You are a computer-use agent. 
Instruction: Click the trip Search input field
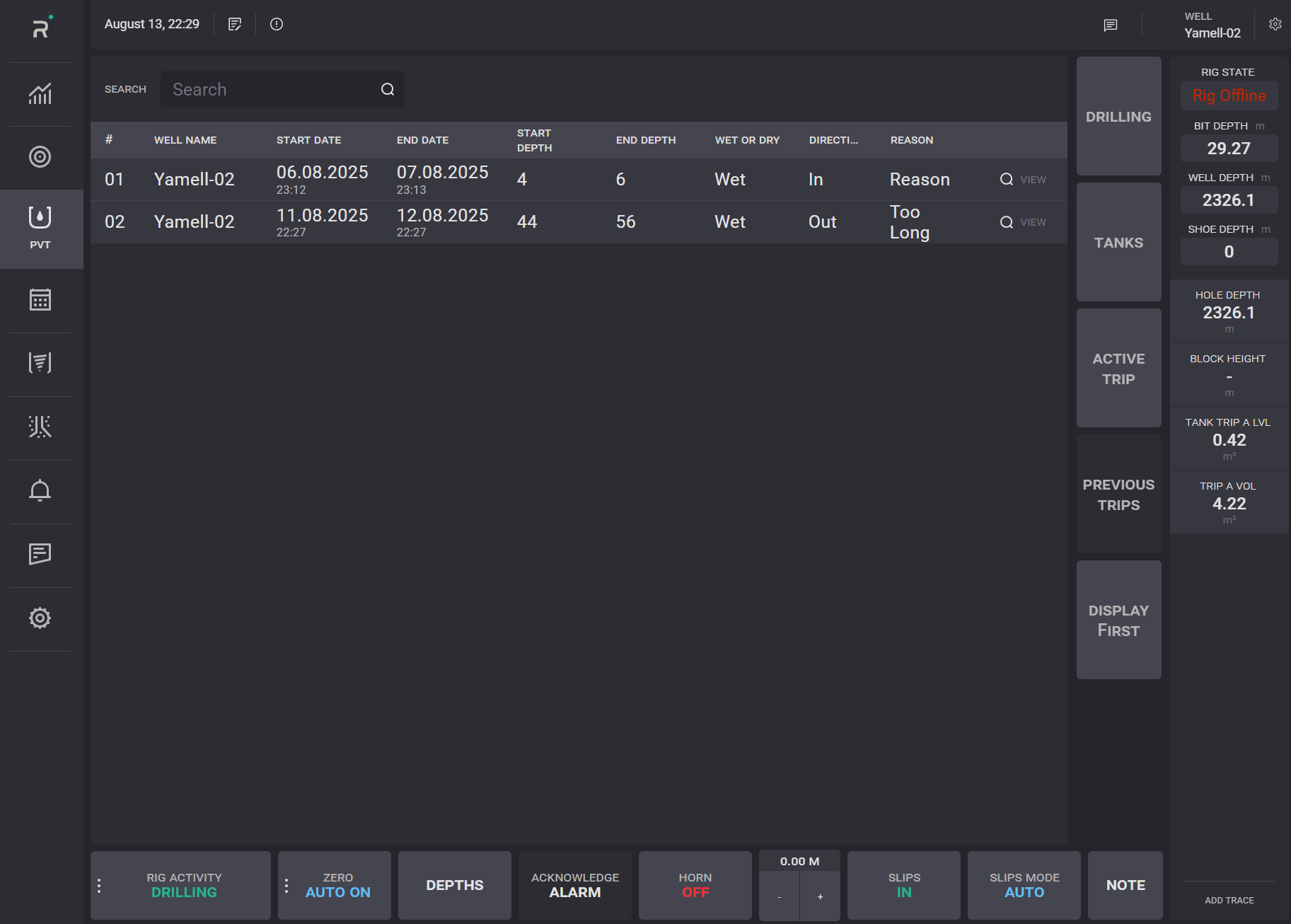(272, 89)
